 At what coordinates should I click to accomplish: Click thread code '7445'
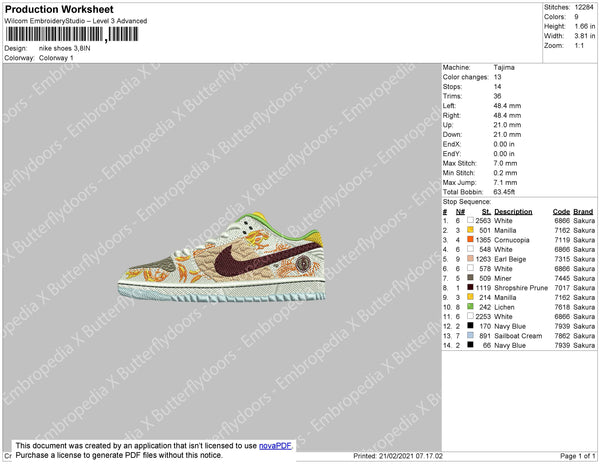coord(562,278)
